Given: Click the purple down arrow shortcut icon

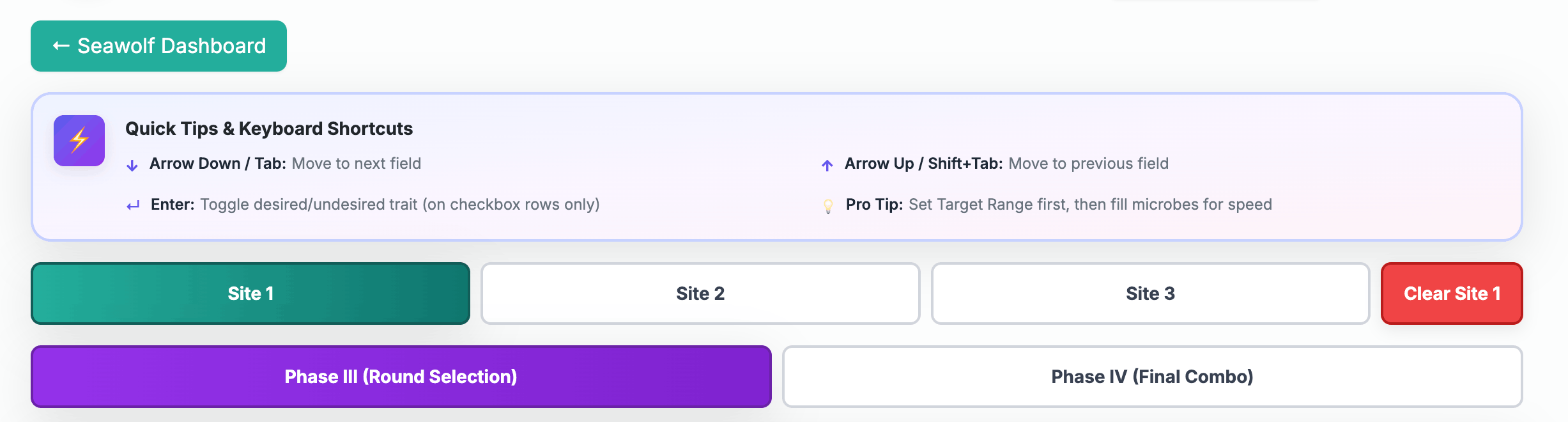Looking at the screenshot, I should (x=131, y=164).
